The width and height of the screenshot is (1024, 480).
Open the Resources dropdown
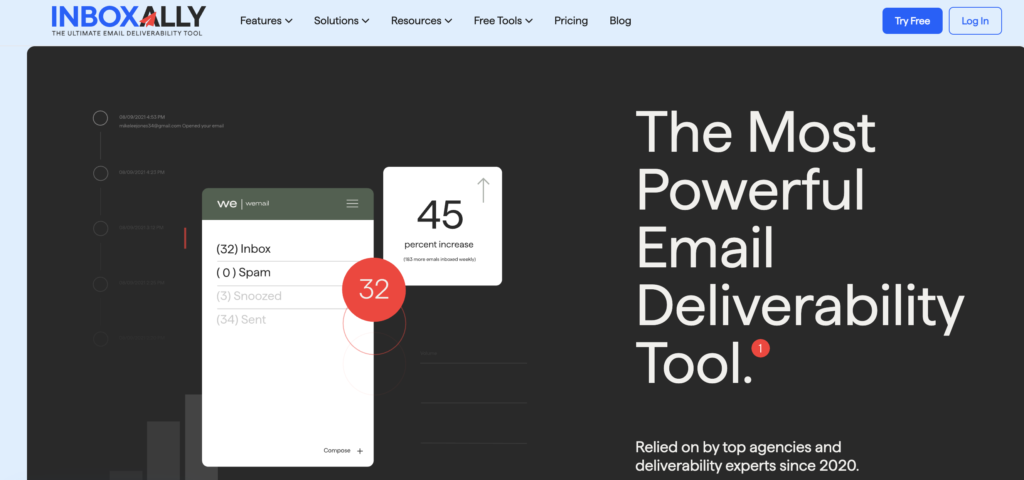point(421,21)
